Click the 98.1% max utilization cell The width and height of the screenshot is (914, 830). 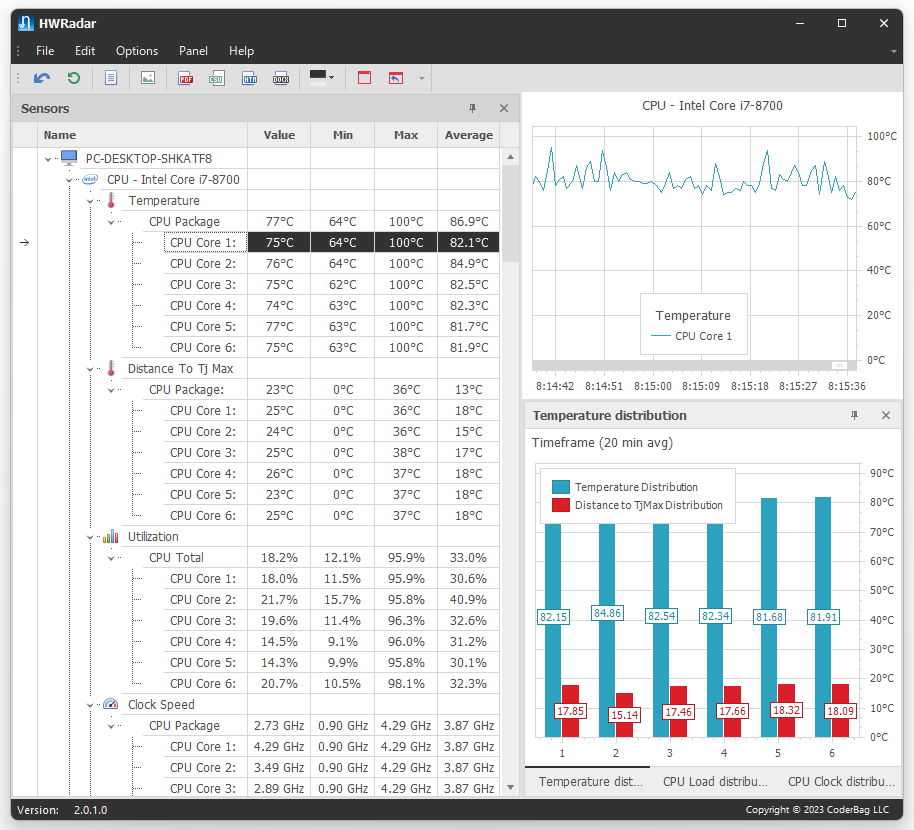(406, 683)
